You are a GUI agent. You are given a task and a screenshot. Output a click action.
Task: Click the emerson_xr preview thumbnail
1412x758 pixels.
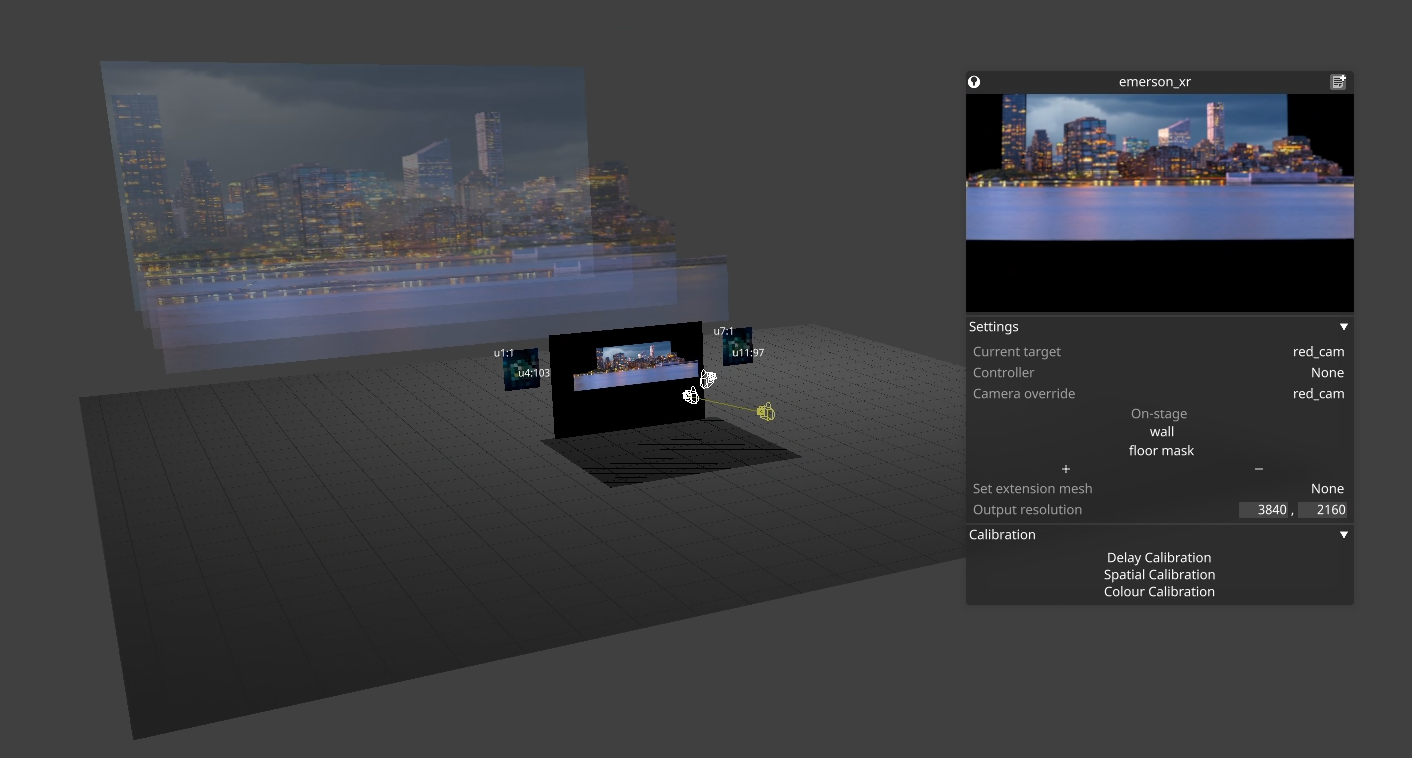pyautogui.click(x=1159, y=203)
